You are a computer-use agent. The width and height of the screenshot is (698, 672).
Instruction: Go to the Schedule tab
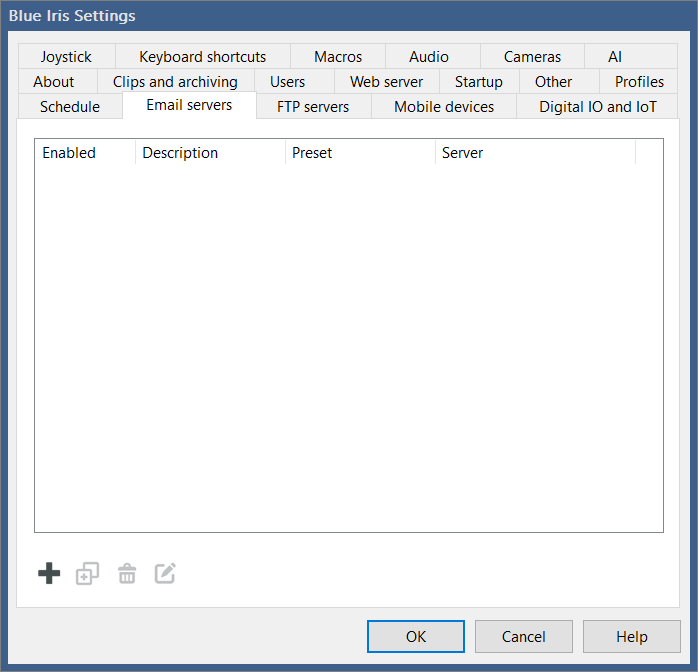click(x=70, y=106)
